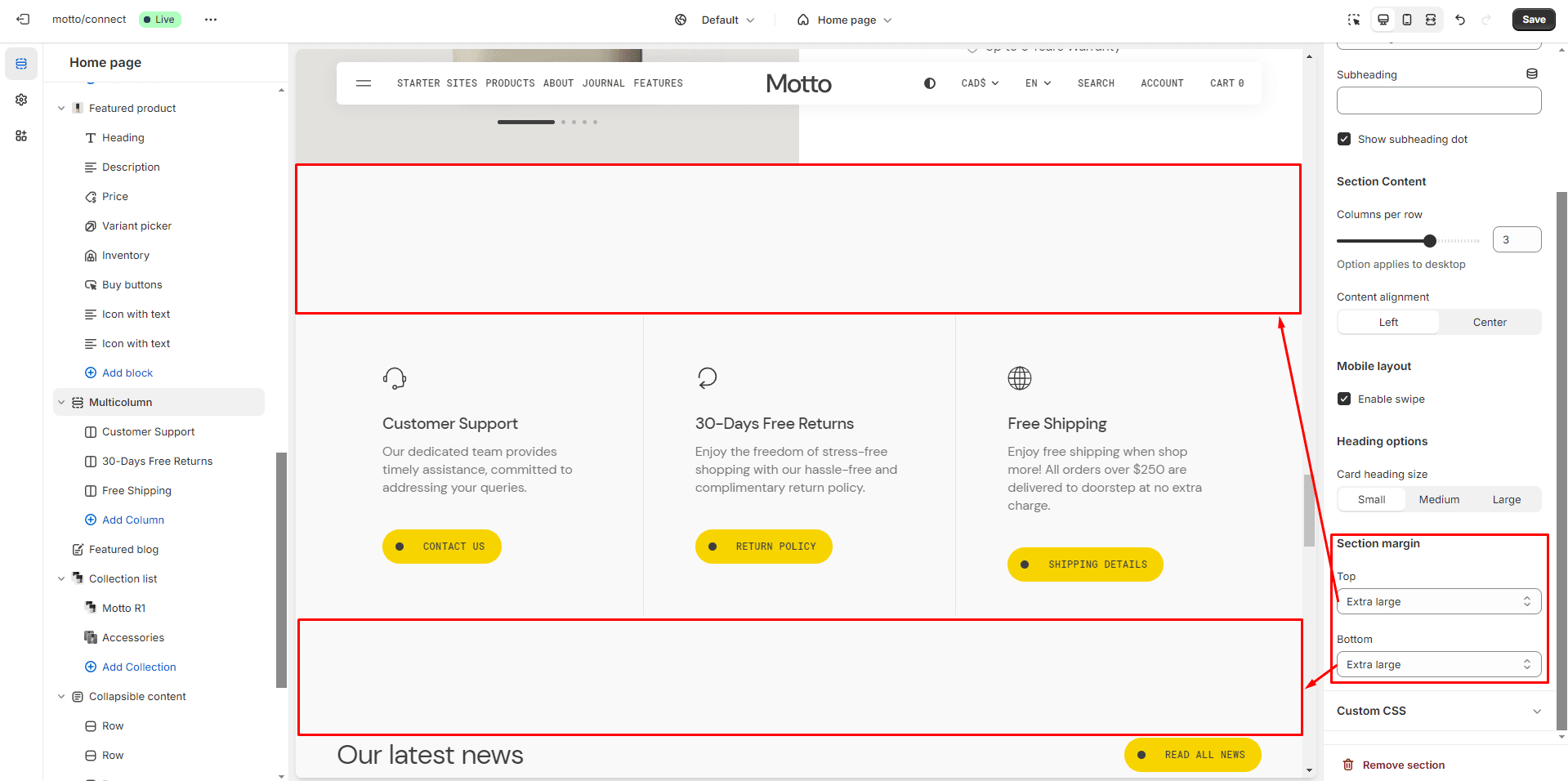Open the Bottom margin dropdown
Viewport: 1568px width, 781px height.
[1439, 664]
